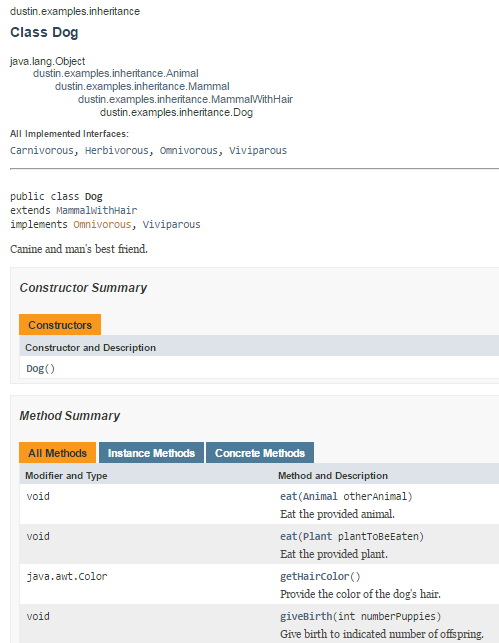Open the giveBirth method link
The height and width of the screenshot is (643, 499).
coord(306,616)
